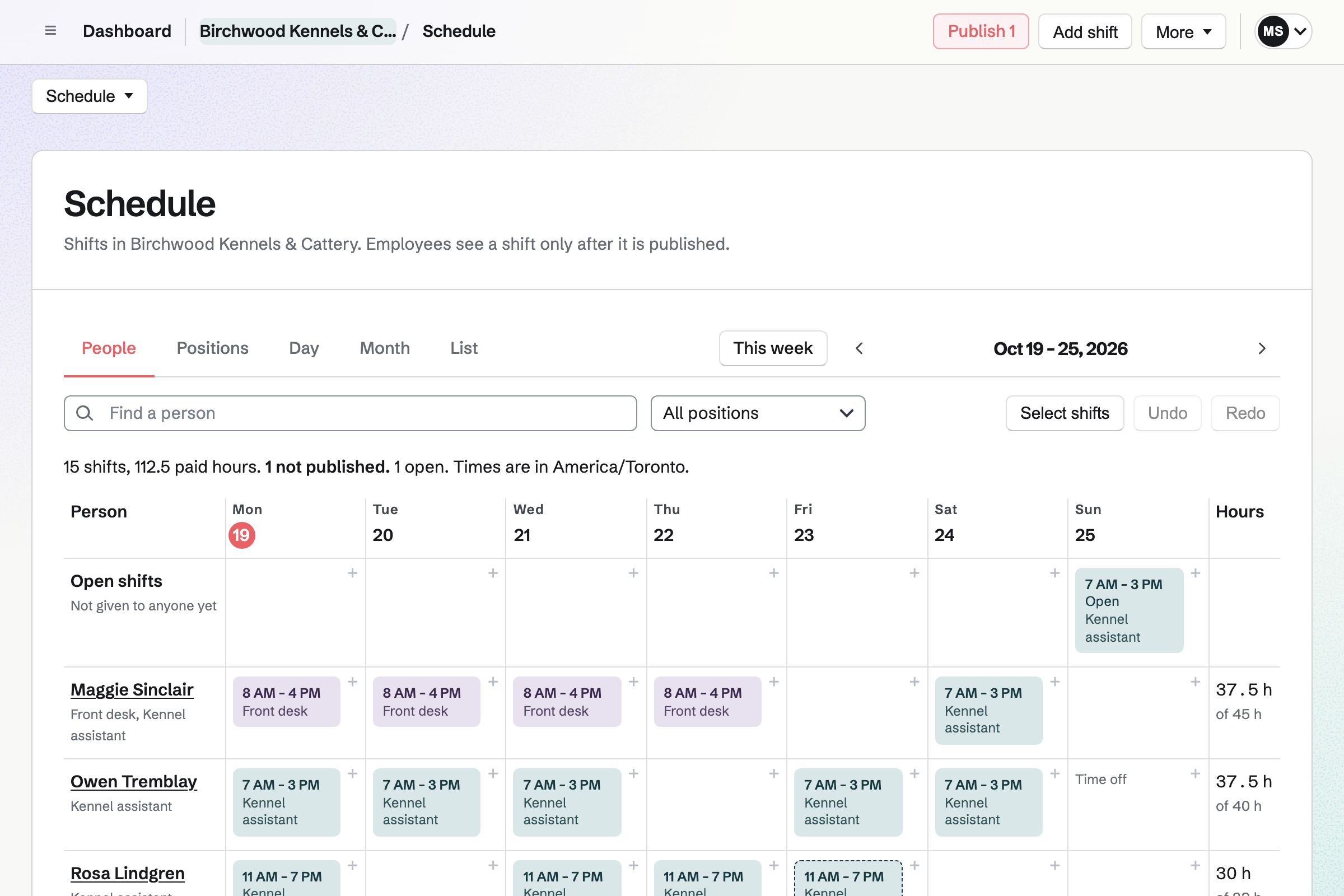1344x896 pixels.
Task: Switch to the List tab
Action: pos(464,348)
